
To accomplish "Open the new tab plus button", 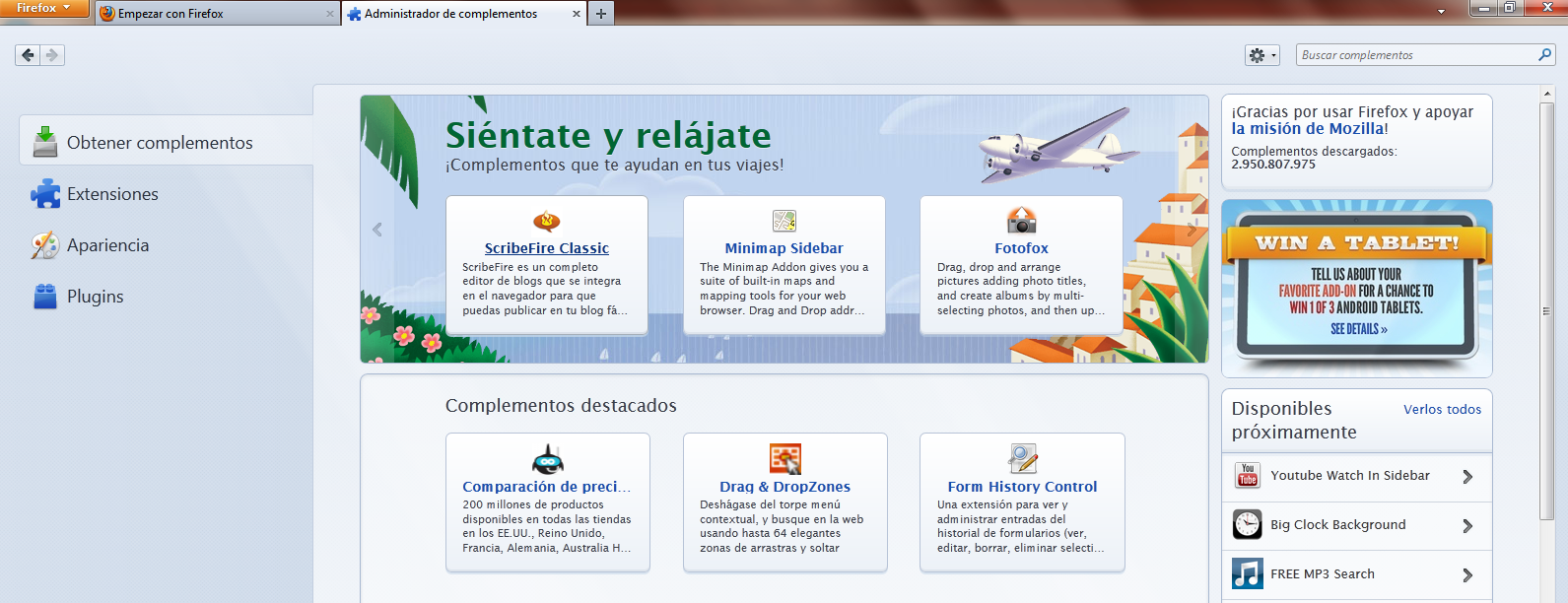I will 600,14.
